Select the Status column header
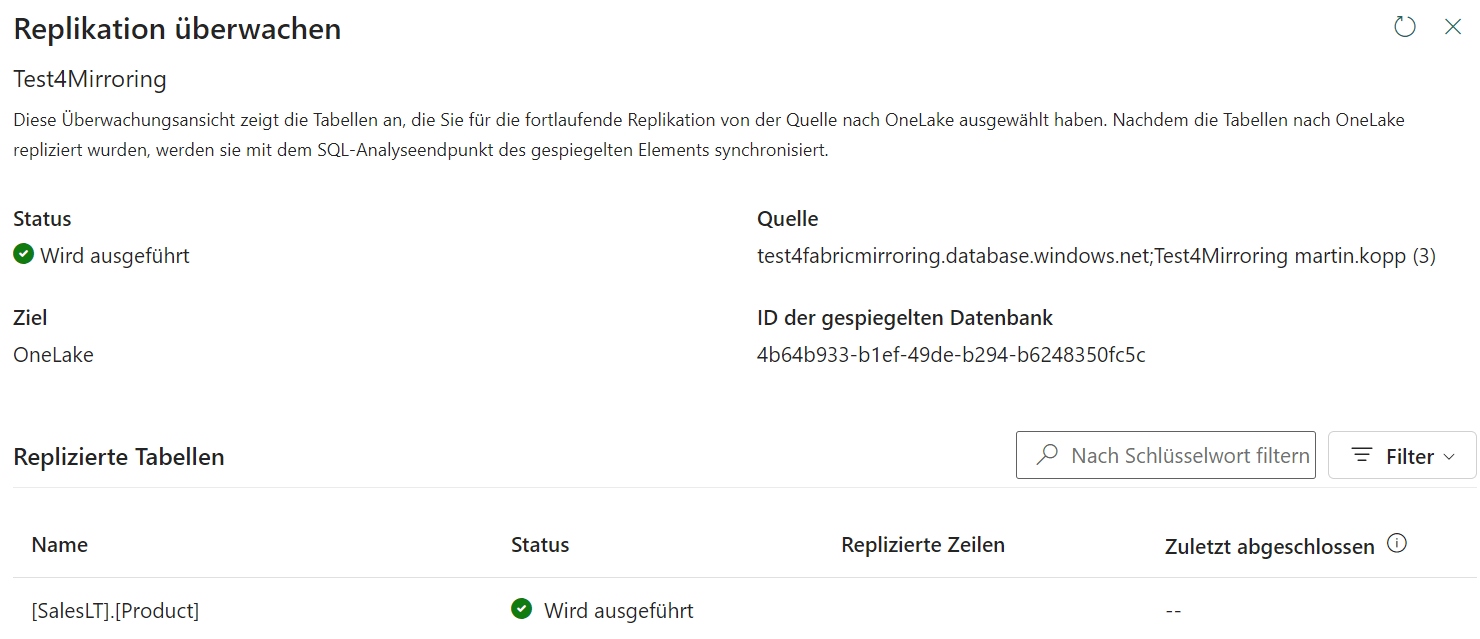1480x639 pixels. coord(540,544)
